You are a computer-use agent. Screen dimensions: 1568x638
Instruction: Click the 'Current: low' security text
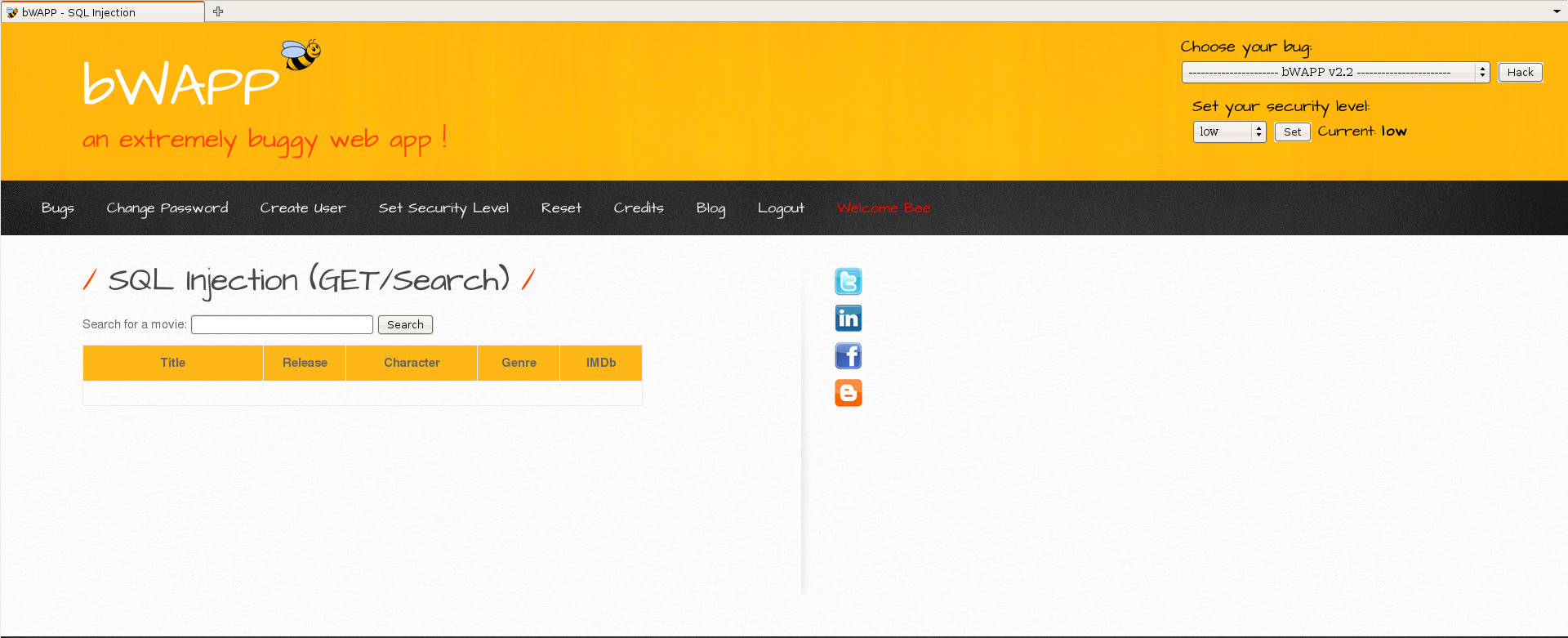point(1362,132)
